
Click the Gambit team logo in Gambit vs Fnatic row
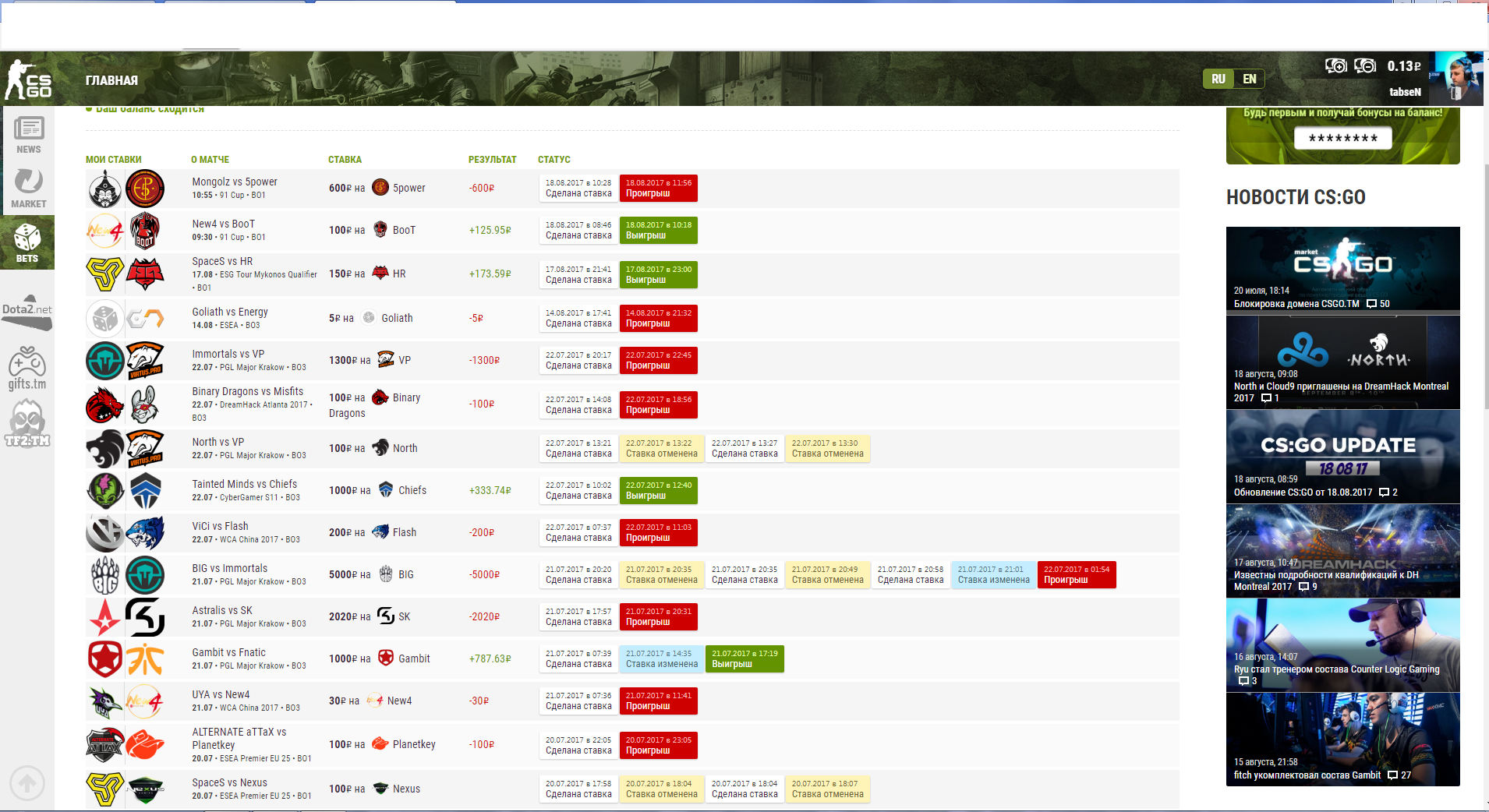click(105, 659)
